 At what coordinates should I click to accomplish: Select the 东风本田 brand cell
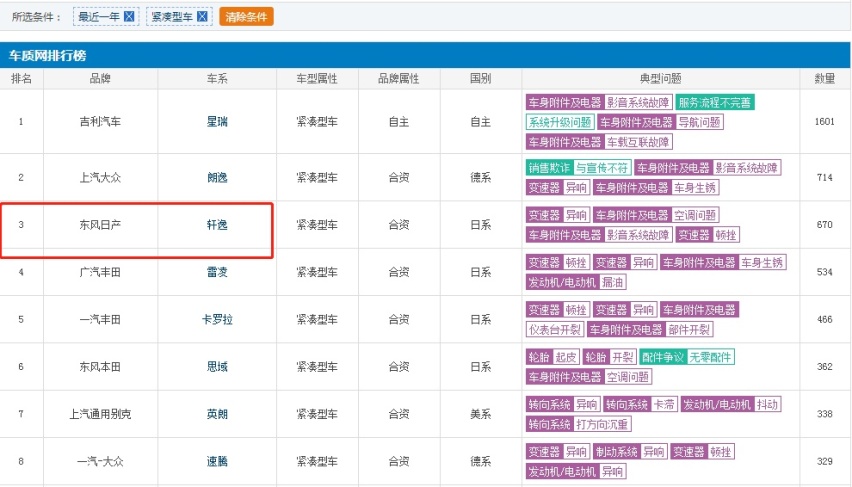[100, 367]
